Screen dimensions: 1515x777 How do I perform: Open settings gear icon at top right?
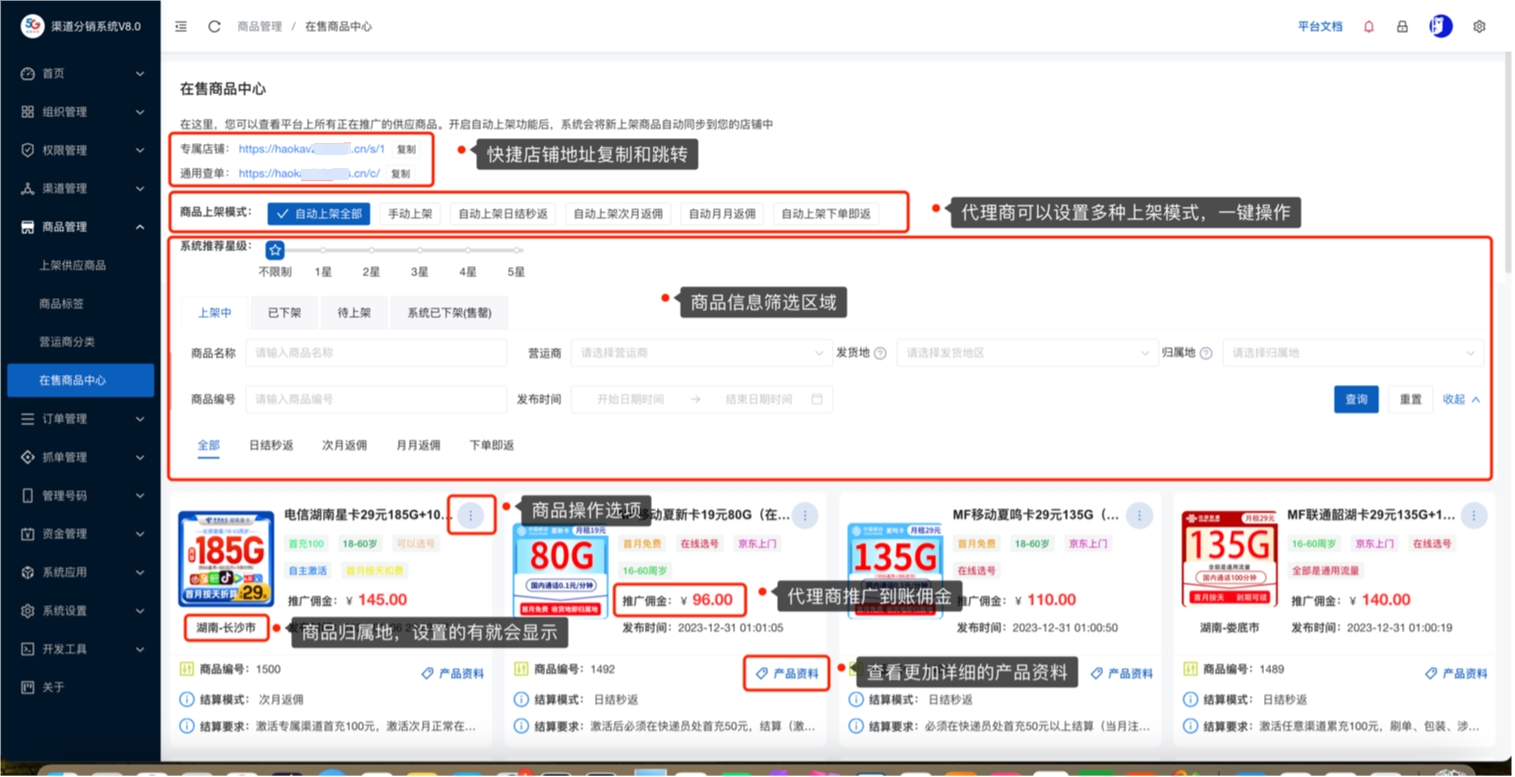pos(1479,27)
